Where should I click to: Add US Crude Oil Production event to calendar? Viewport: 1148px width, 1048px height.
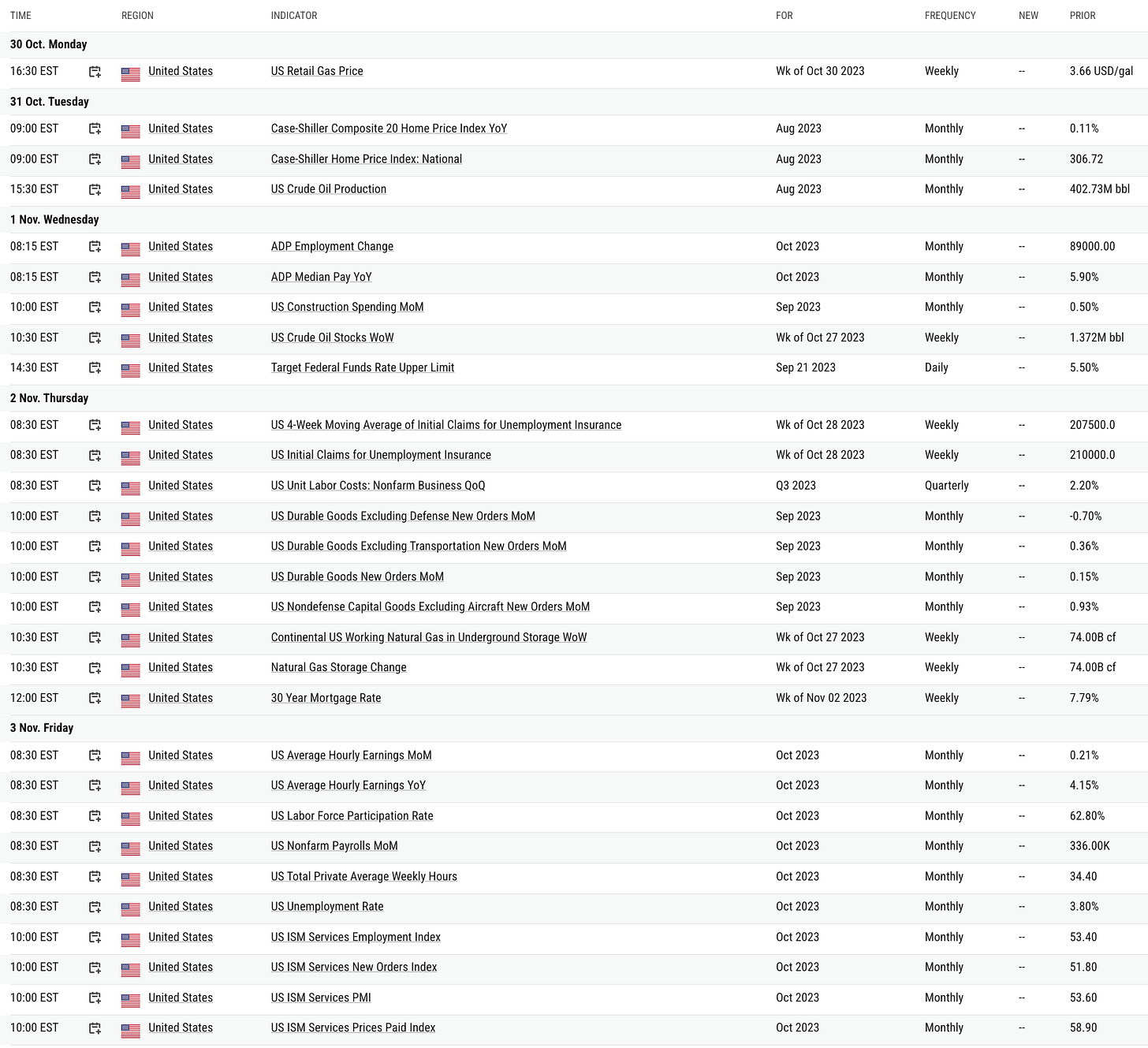(x=95, y=189)
